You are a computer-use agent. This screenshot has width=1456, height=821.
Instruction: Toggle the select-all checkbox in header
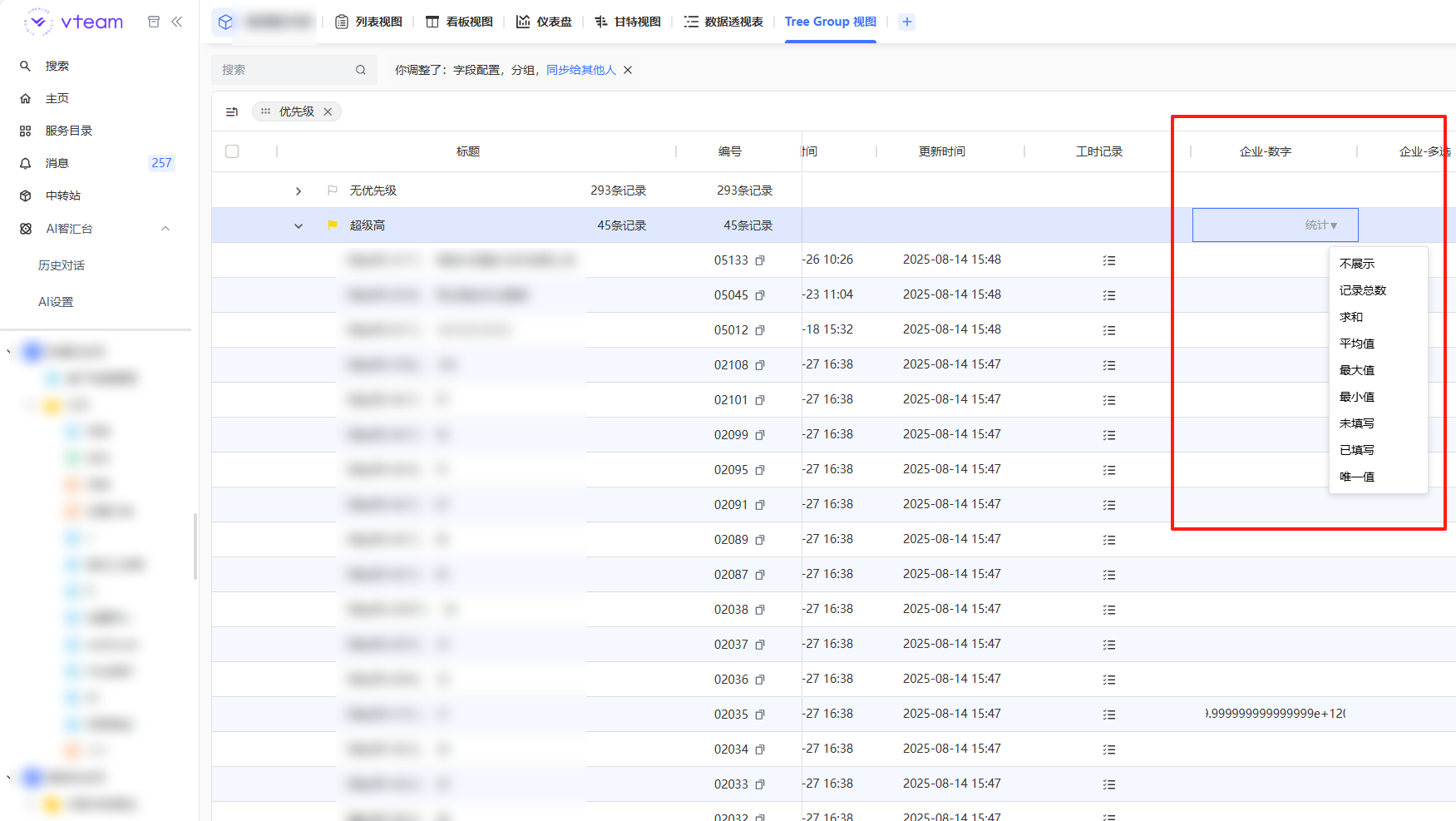click(x=232, y=151)
